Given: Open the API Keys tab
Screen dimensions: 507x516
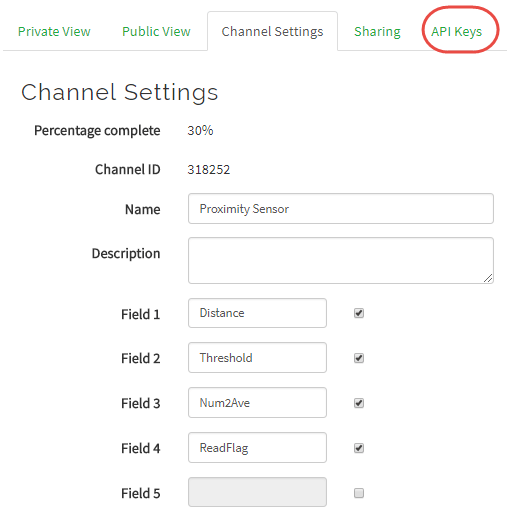Looking at the screenshot, I should click(456, 32).
